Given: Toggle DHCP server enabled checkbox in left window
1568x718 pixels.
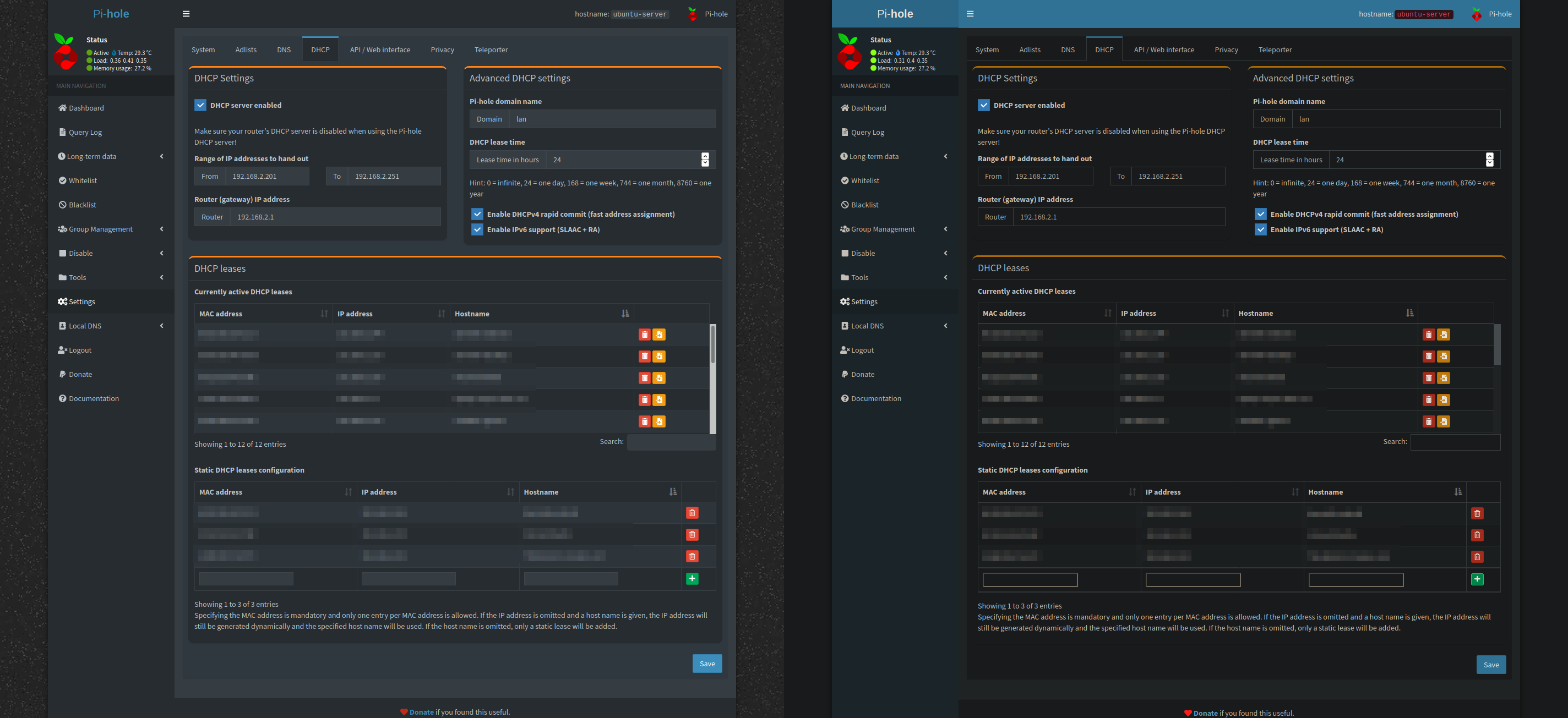Looking at the screenshot, I should [x=200, y=105].
